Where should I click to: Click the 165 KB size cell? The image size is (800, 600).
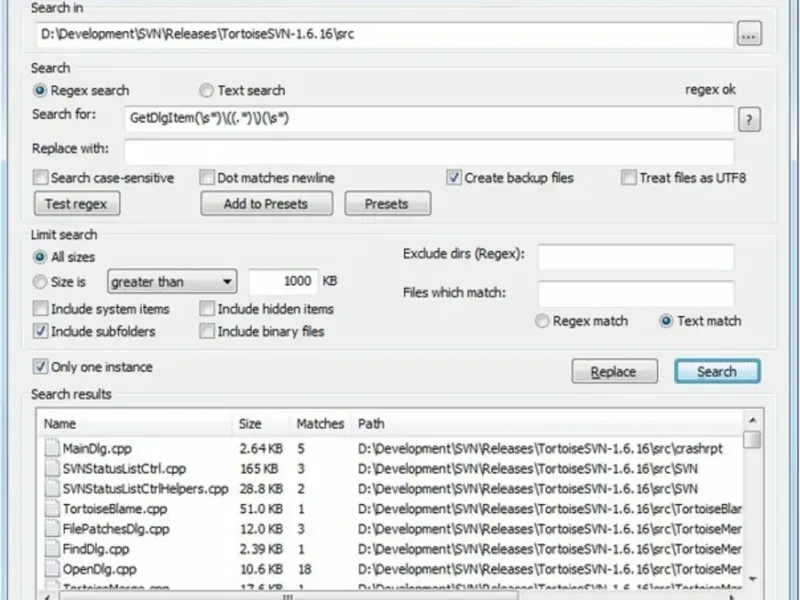point(259,469)
